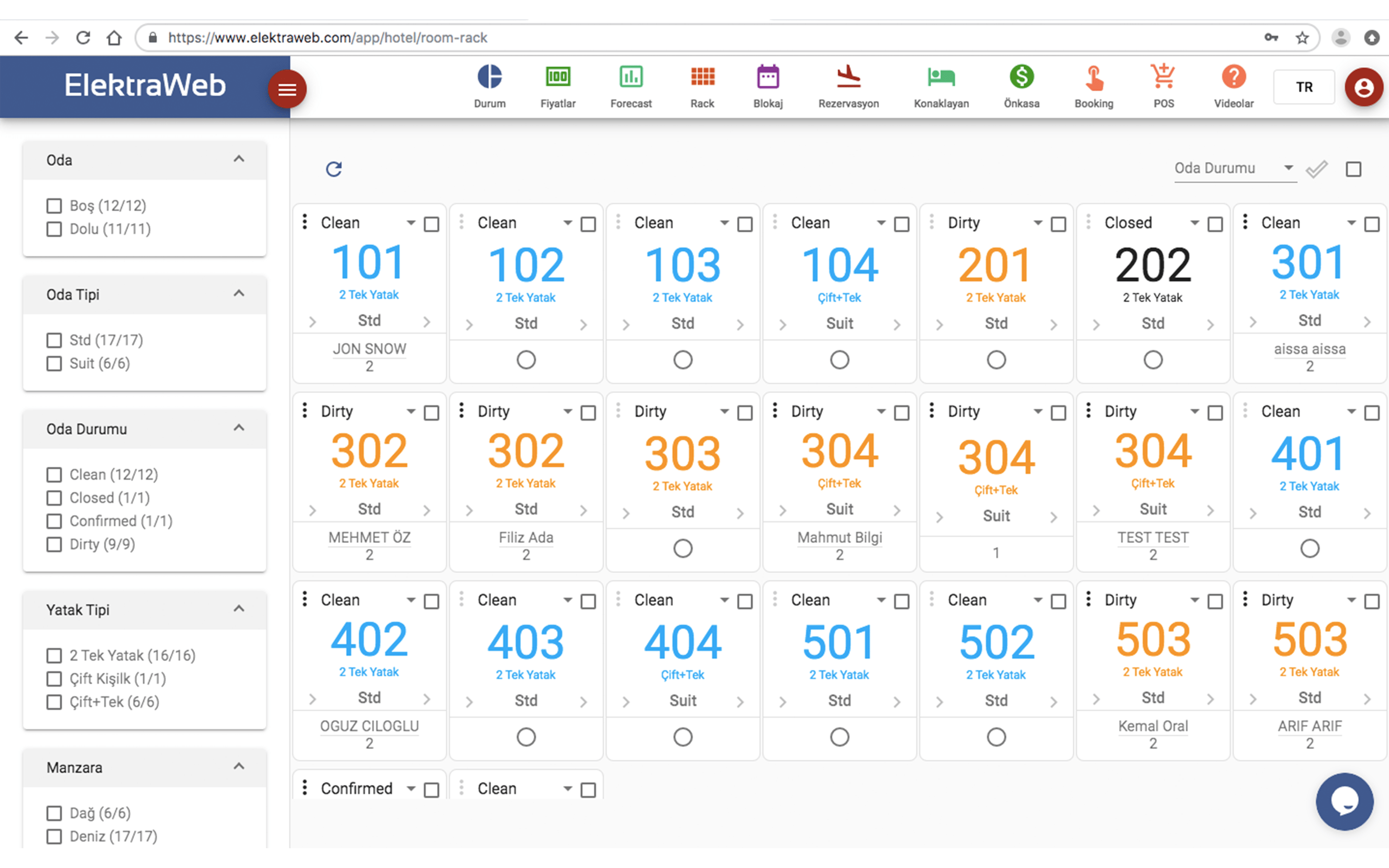The height and width of the screenshot is (868, 1389).
Task: Check the Boş (12/12) filter
Action: point(54,206)
